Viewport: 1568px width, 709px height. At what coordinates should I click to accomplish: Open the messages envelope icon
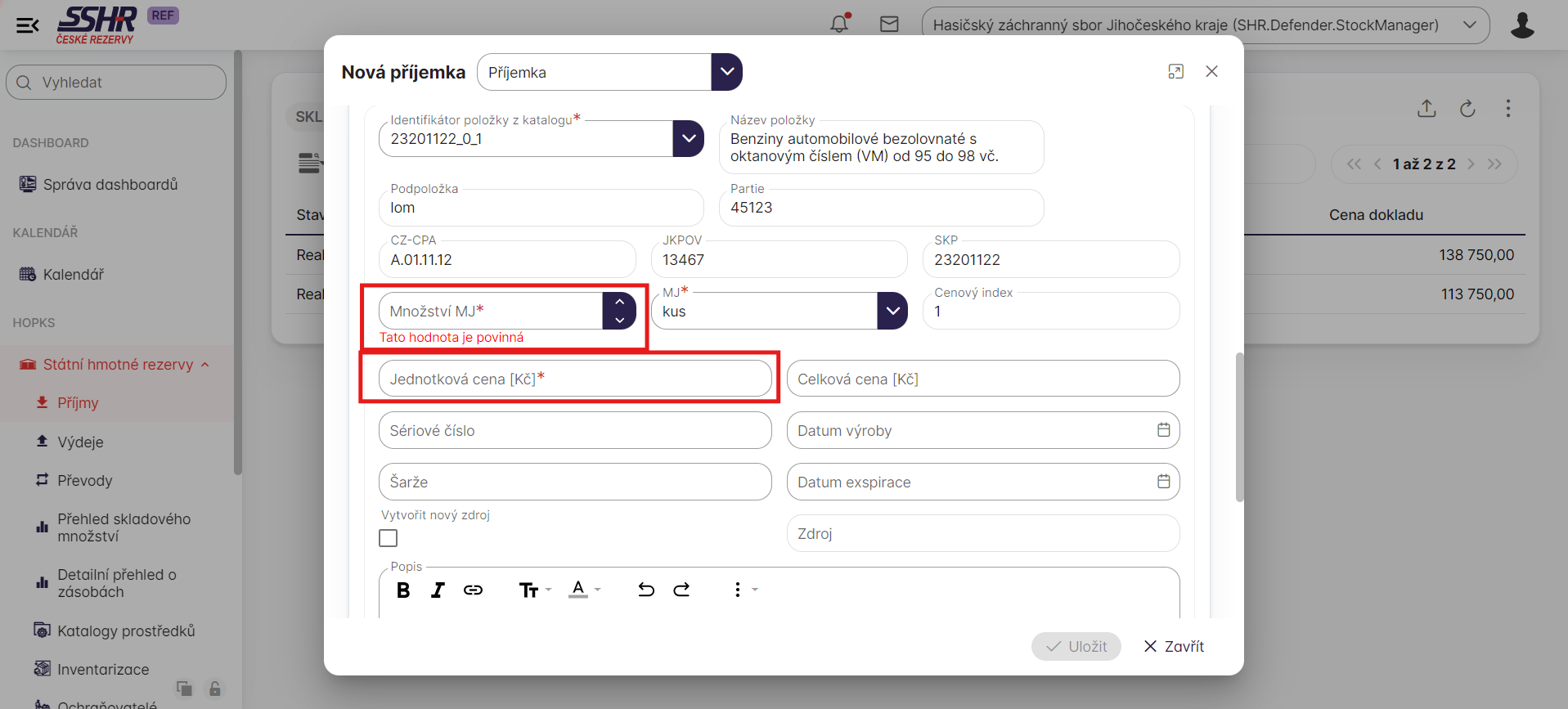pos(889,25)
